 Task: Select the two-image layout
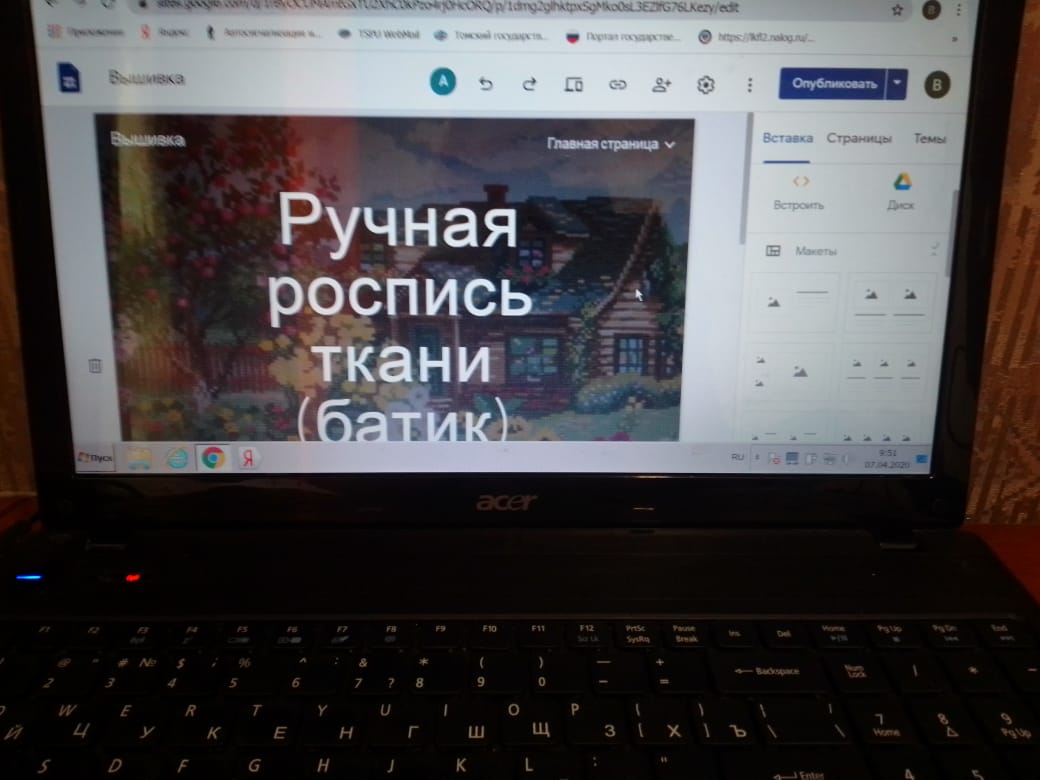pyautogui.click(x=889, y=302)
